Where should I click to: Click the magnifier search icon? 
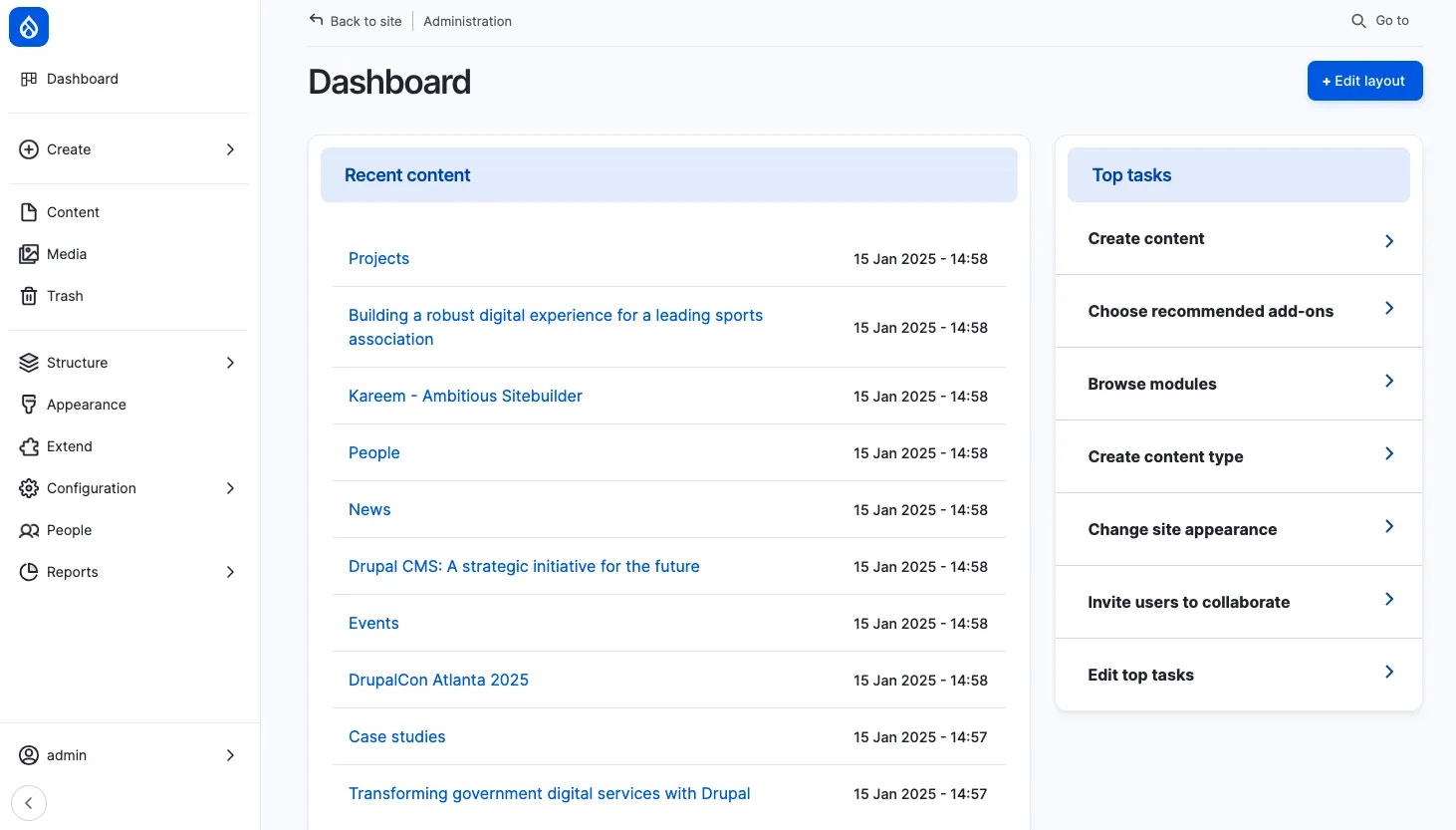1358,21
